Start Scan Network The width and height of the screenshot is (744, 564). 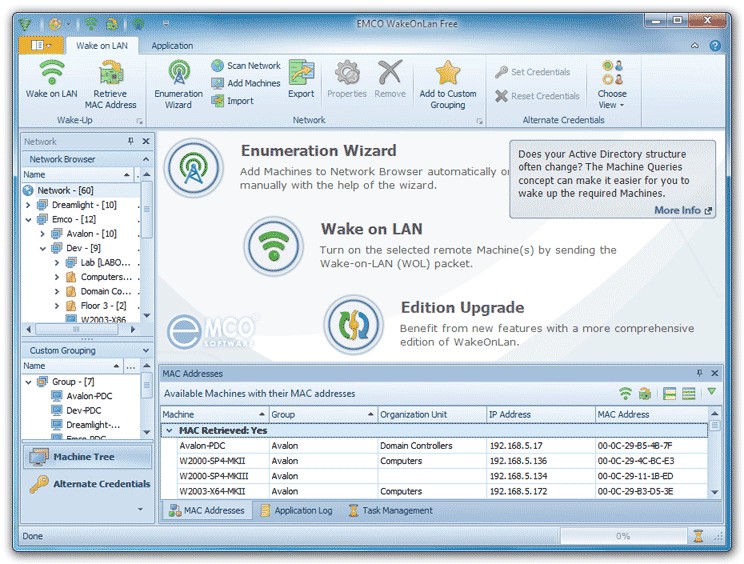[246, 65]
